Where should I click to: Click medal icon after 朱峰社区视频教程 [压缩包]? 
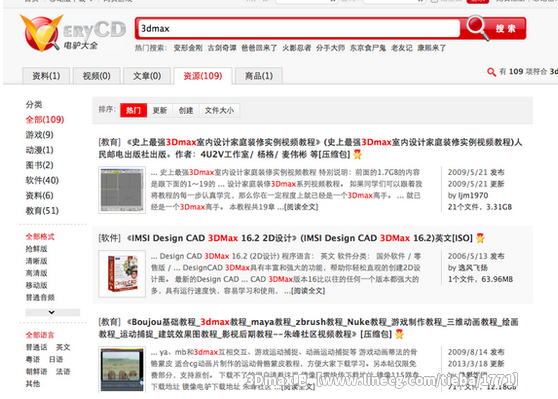coord(399,334)
